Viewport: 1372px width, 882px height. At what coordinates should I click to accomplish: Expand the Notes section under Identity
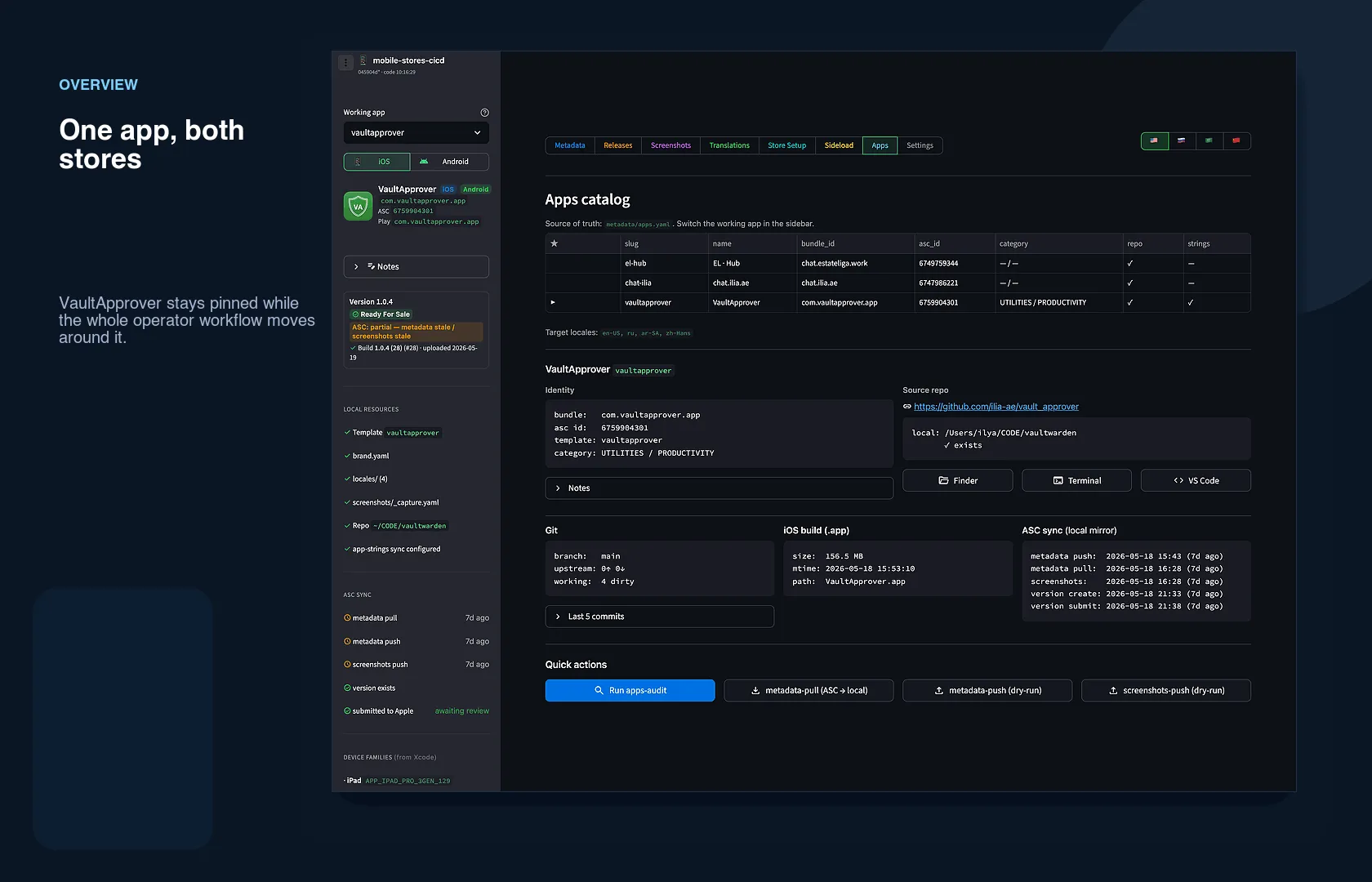719,488
